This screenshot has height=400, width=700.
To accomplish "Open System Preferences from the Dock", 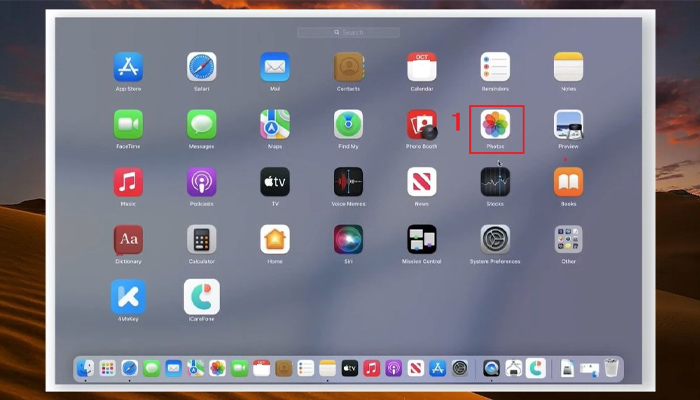I will (x=460, y=368).
